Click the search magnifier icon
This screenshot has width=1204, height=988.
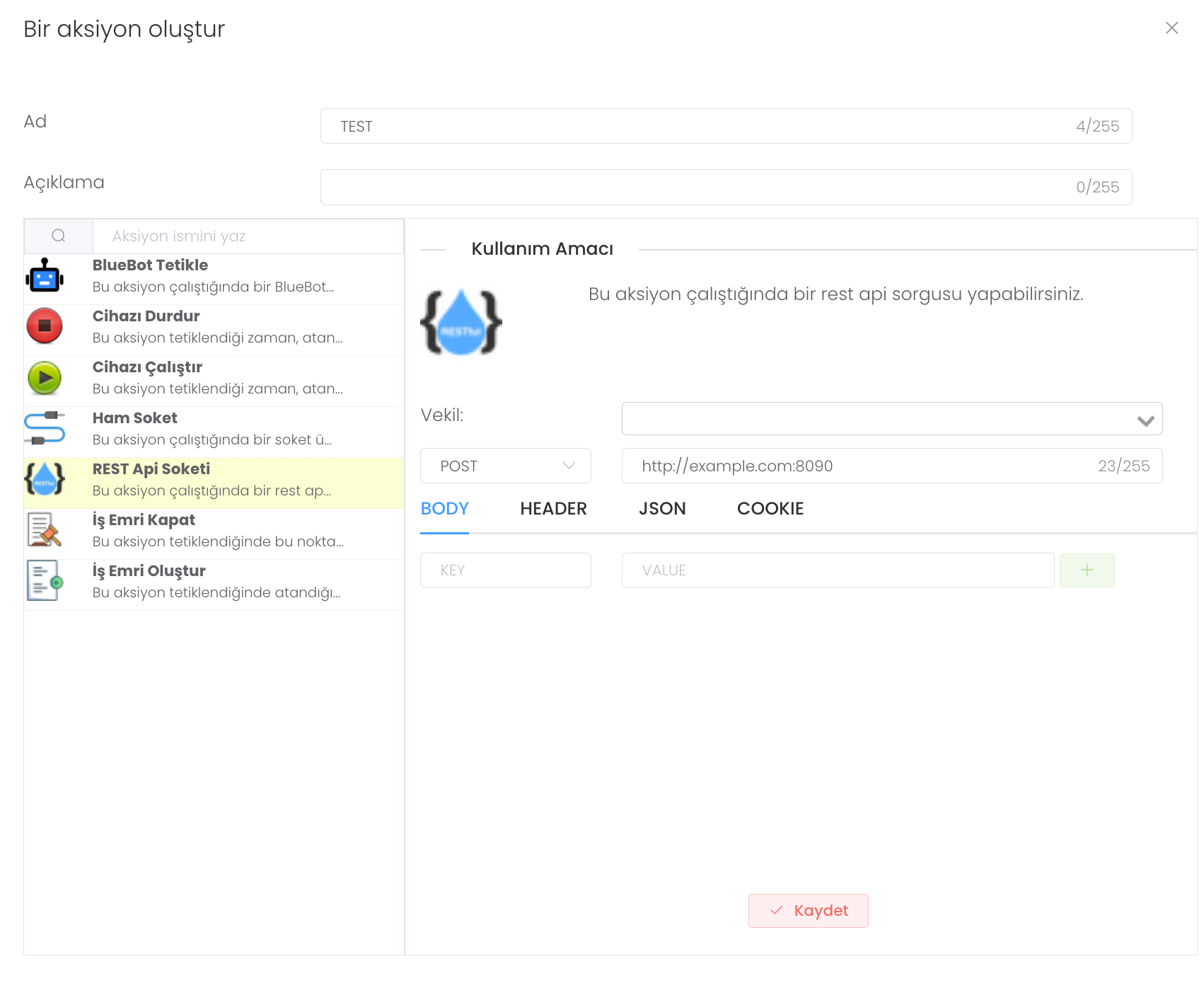(59, 236)
